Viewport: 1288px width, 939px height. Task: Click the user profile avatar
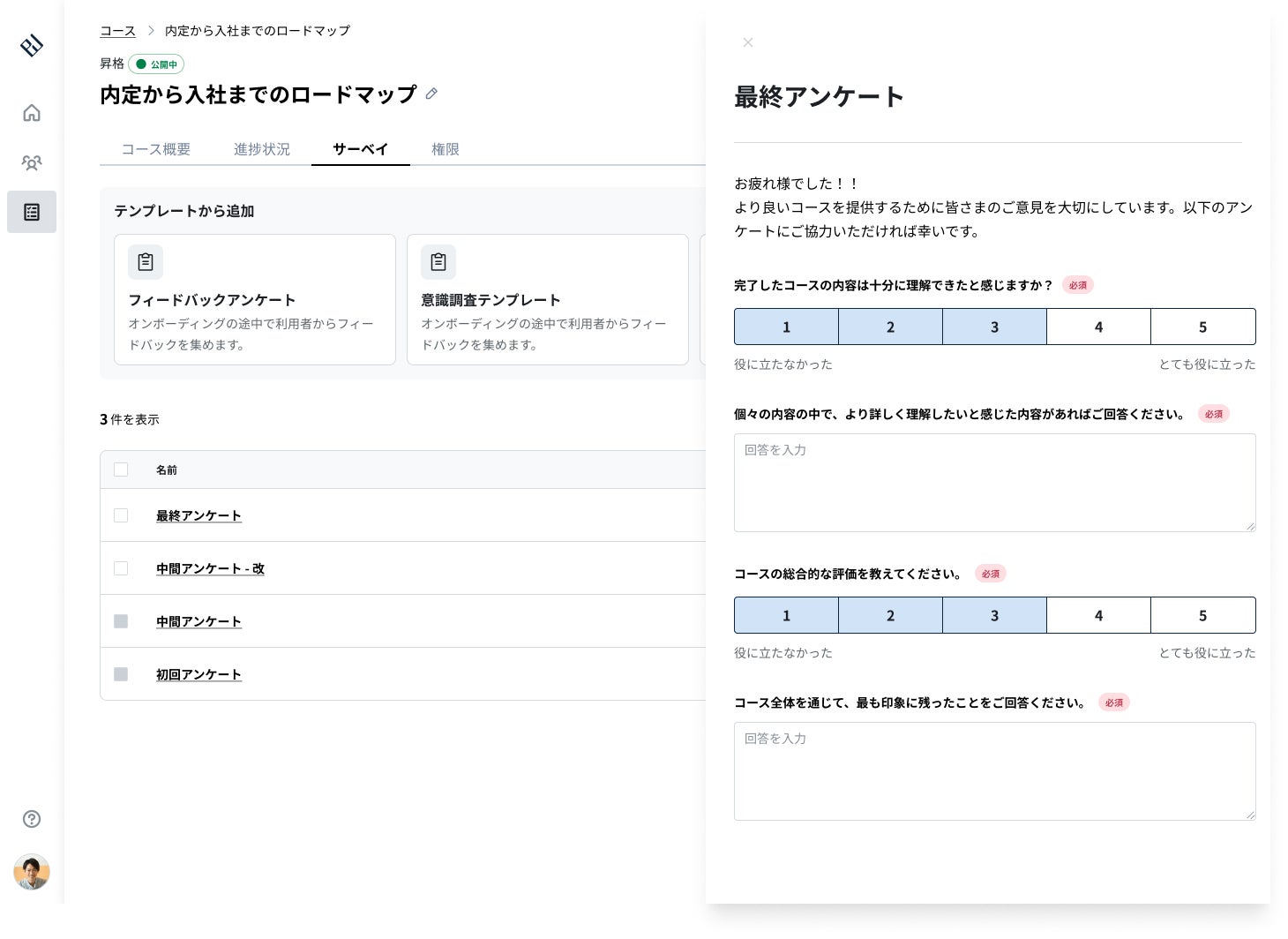tap(32, 872)
